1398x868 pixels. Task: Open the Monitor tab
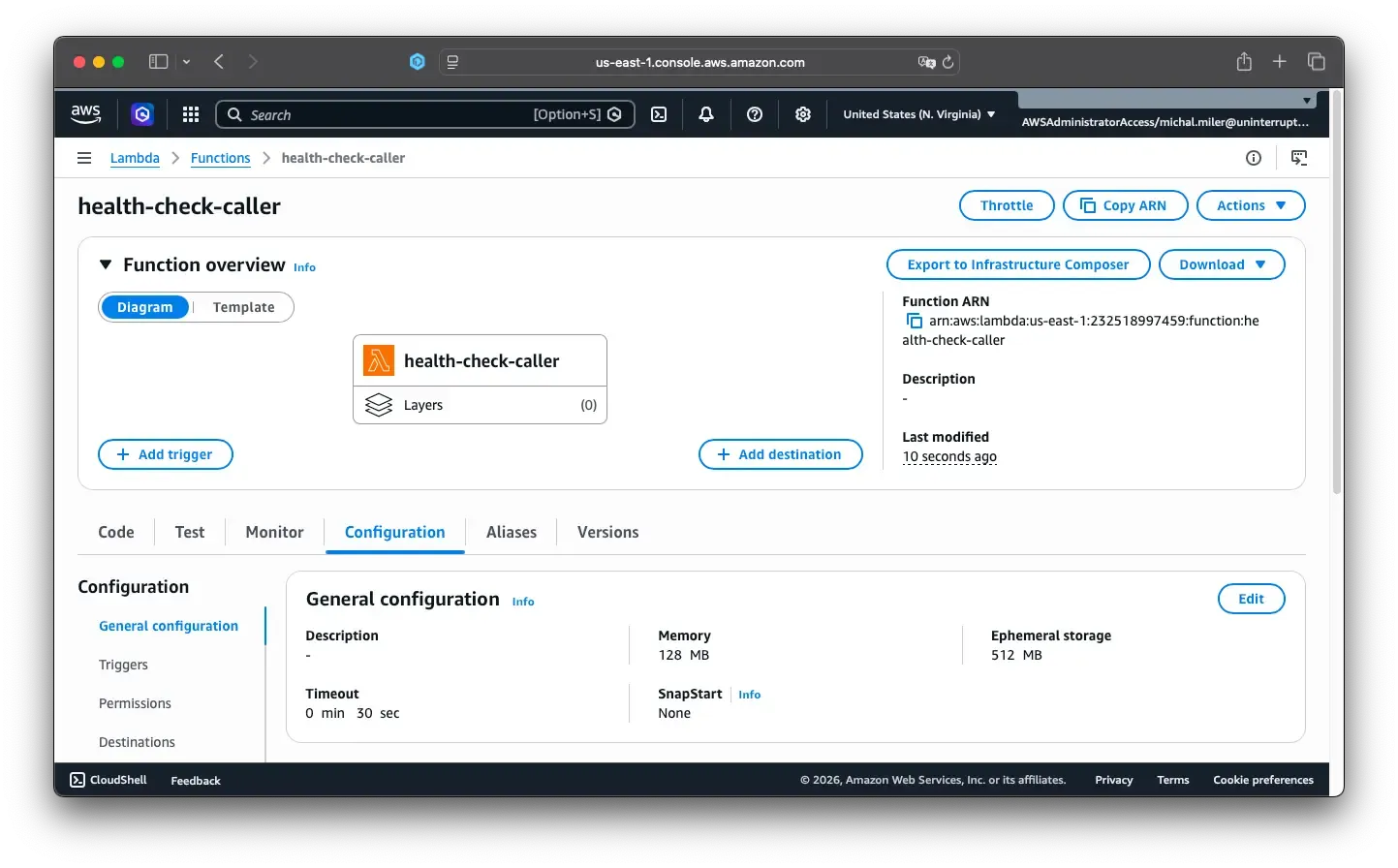(275, 532)
